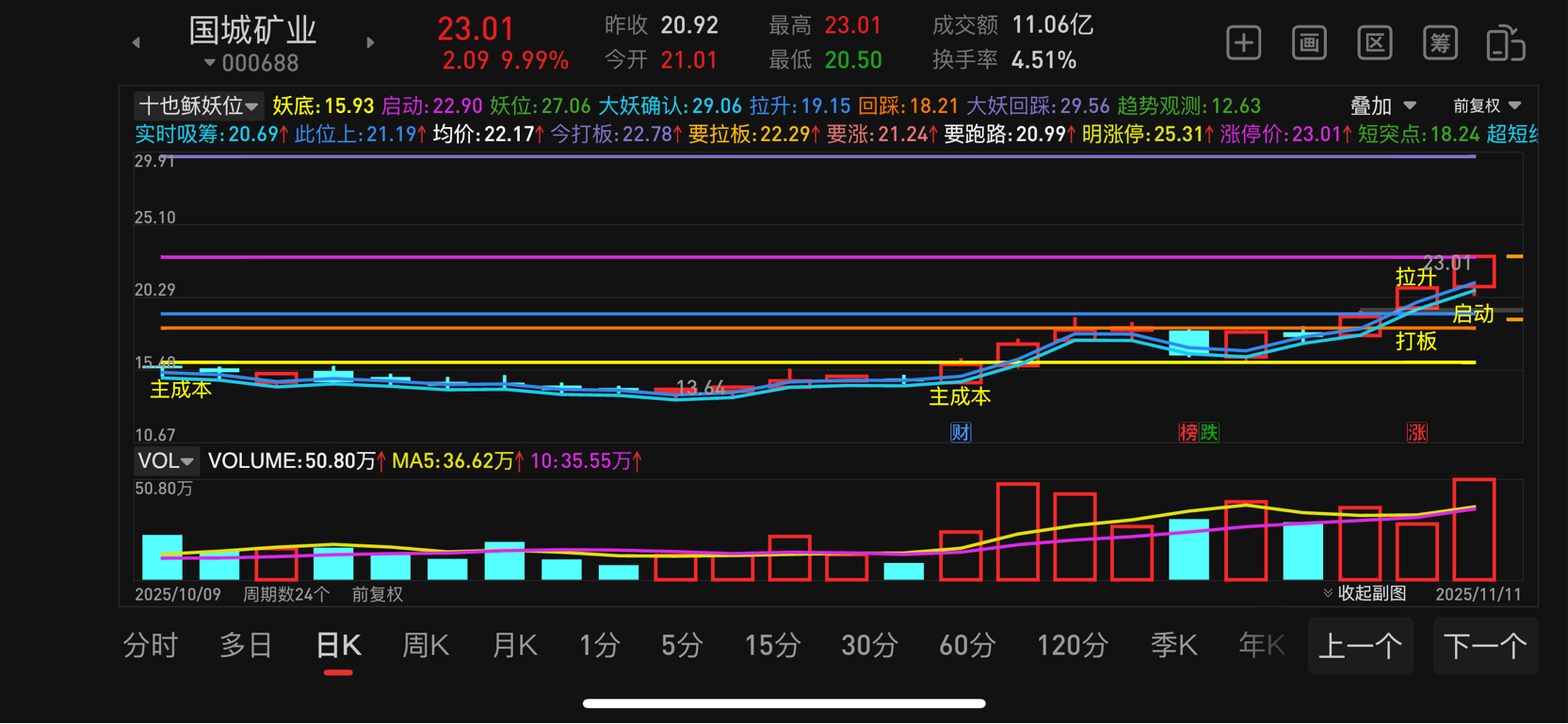
Task: Go to previous stock with left arrow
Action: (x=137, y=42)
